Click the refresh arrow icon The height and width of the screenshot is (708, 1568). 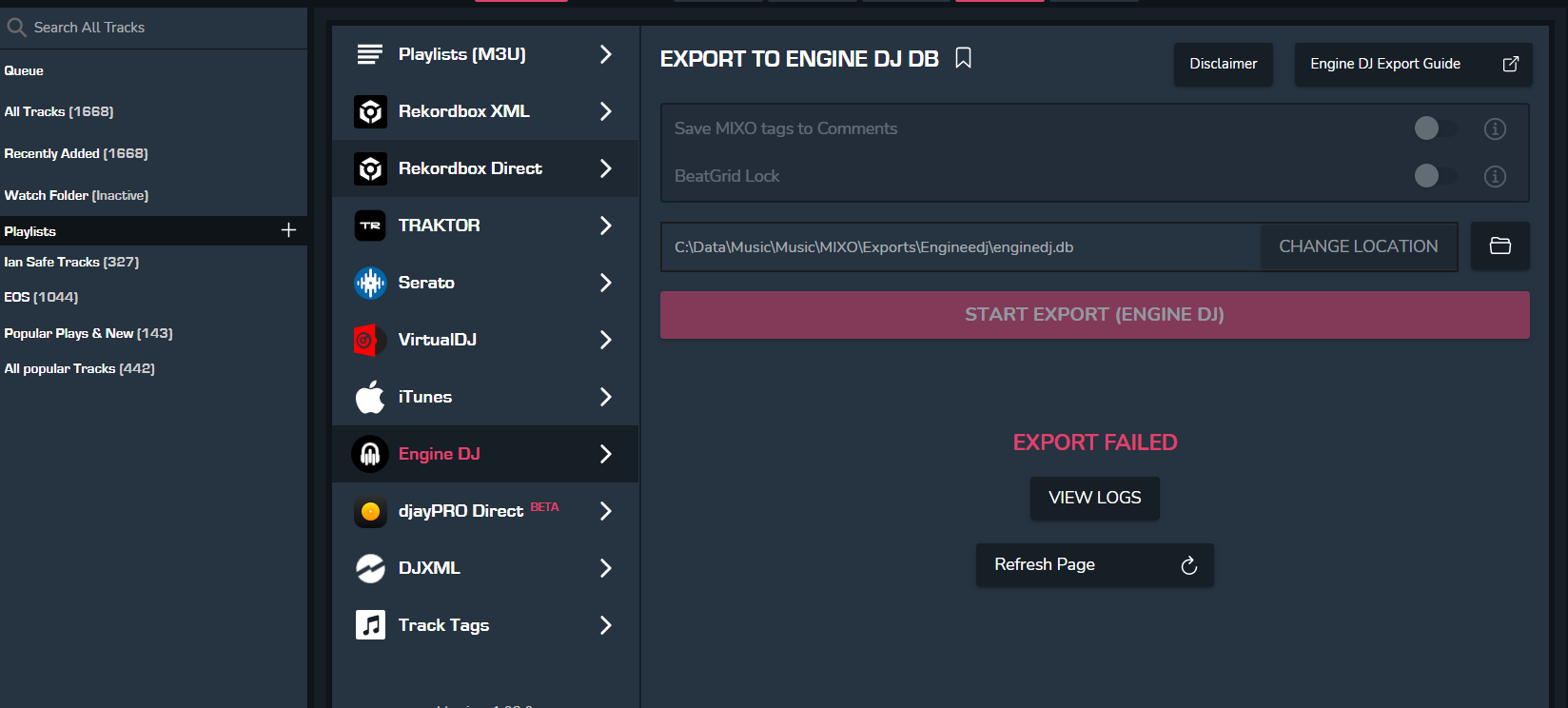click(x=1188, y=565)
